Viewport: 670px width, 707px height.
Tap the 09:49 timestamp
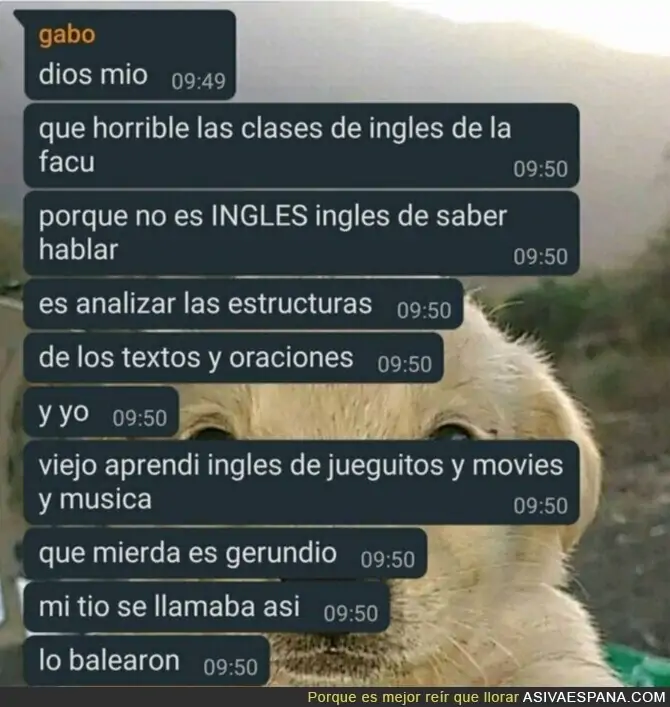click(198, 82)
